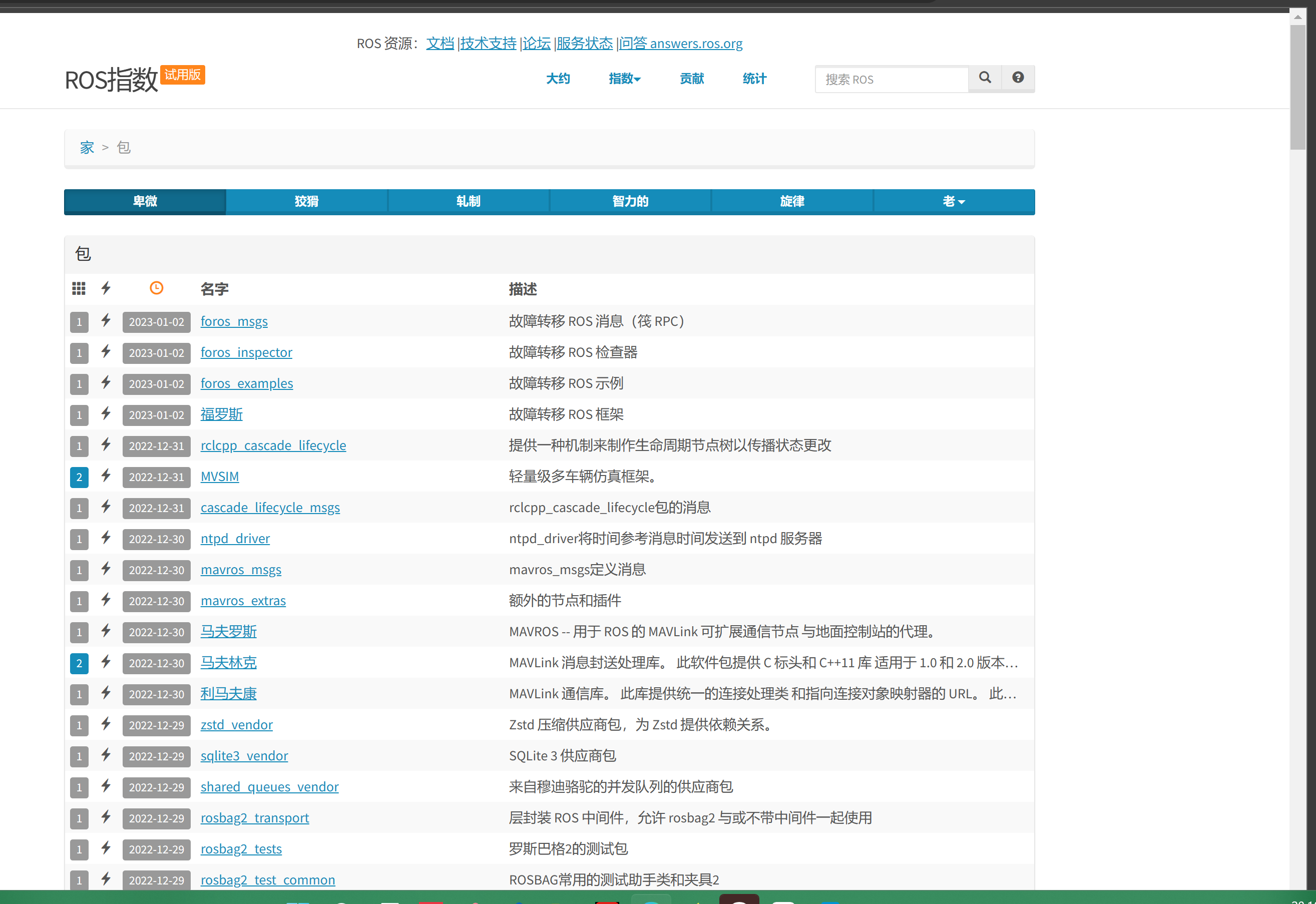Open the 指数 navigation dropdown
The width and height of the screenshot is (1316, 904).
624,79
